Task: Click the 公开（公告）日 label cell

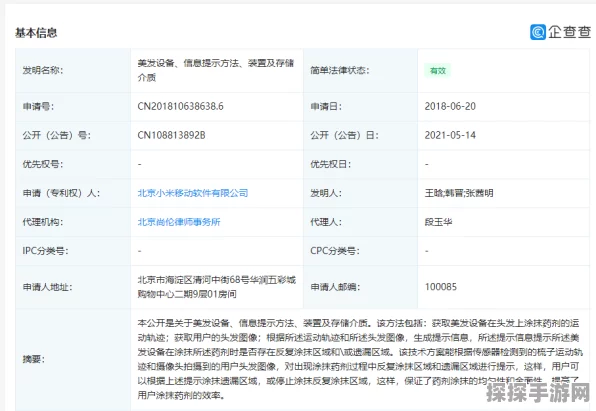Action: pyautogui.click(x=360, y=135)
